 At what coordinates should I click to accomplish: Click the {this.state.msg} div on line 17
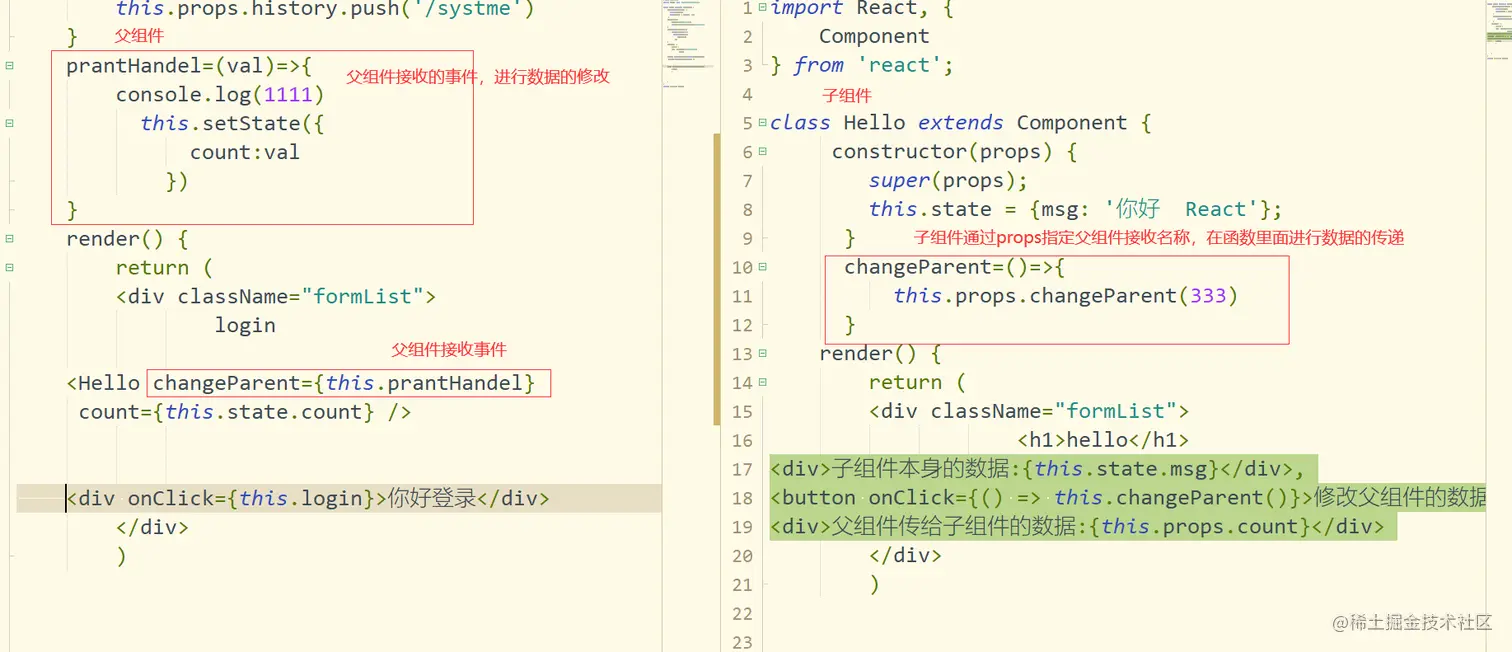(x=1037, y=469)
